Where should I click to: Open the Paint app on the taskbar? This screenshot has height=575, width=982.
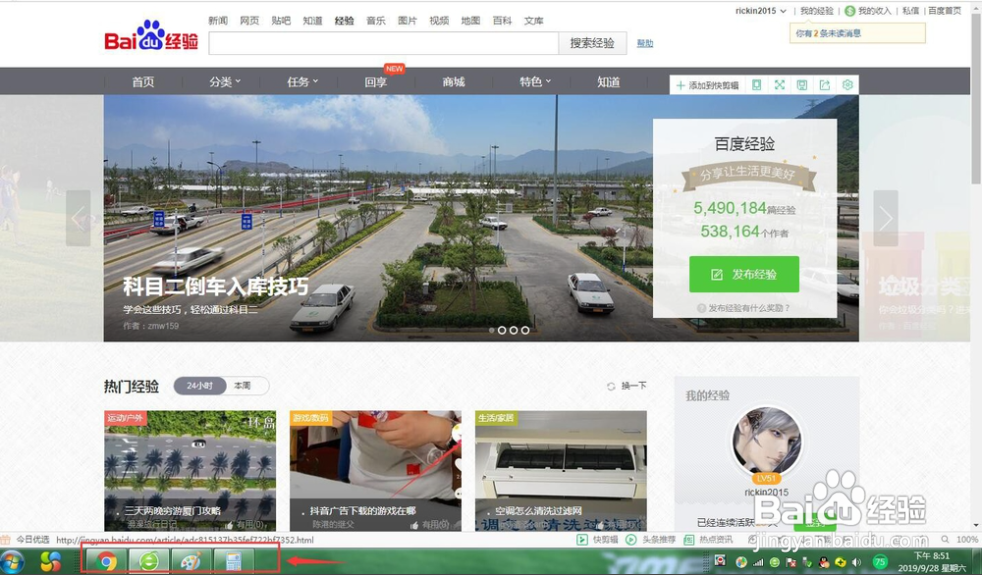click(x=190, y=561)
